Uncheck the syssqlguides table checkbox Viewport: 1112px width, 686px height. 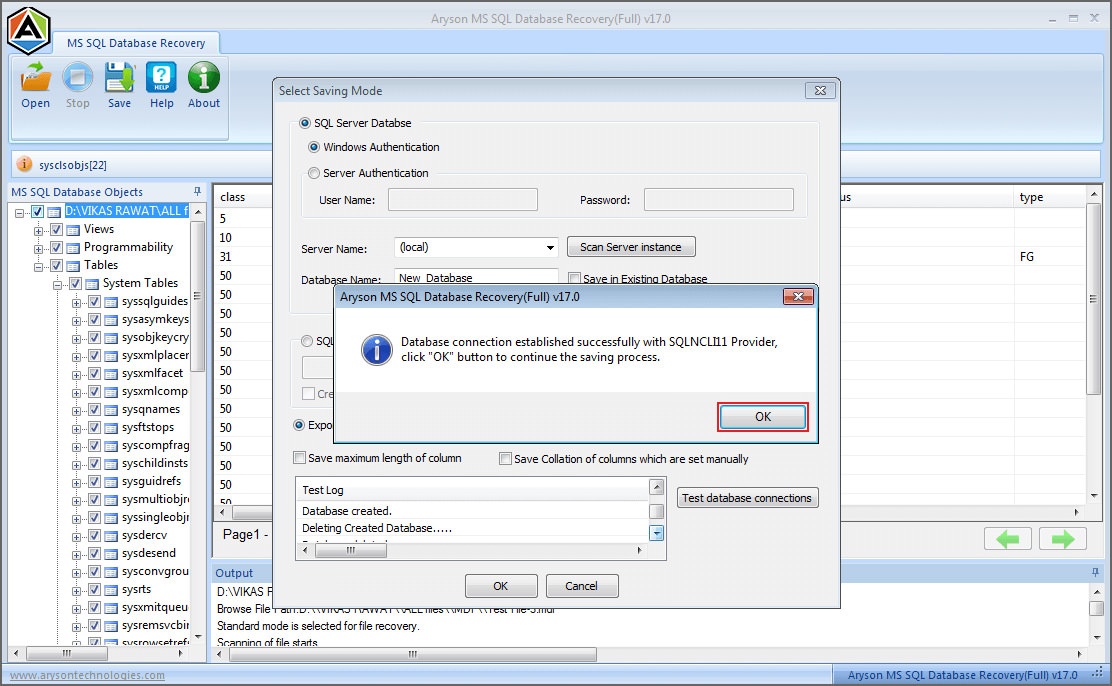tap(93, 301)
